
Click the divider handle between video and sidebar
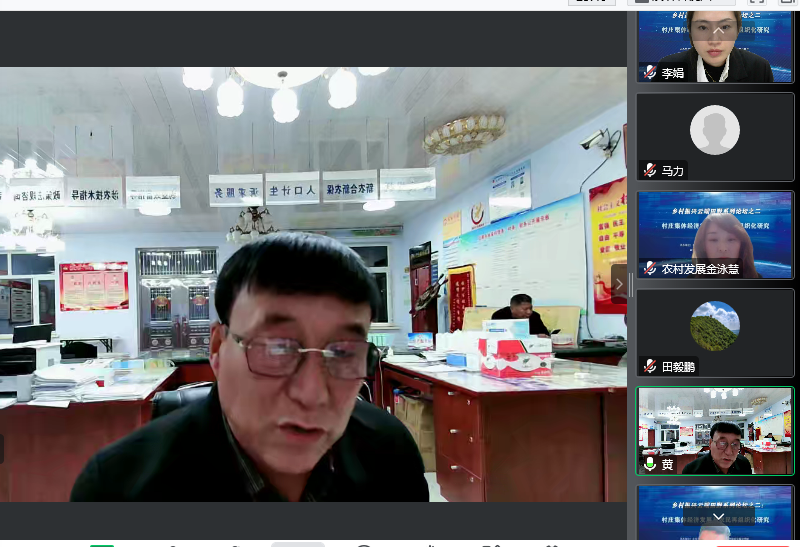(631, 284)
